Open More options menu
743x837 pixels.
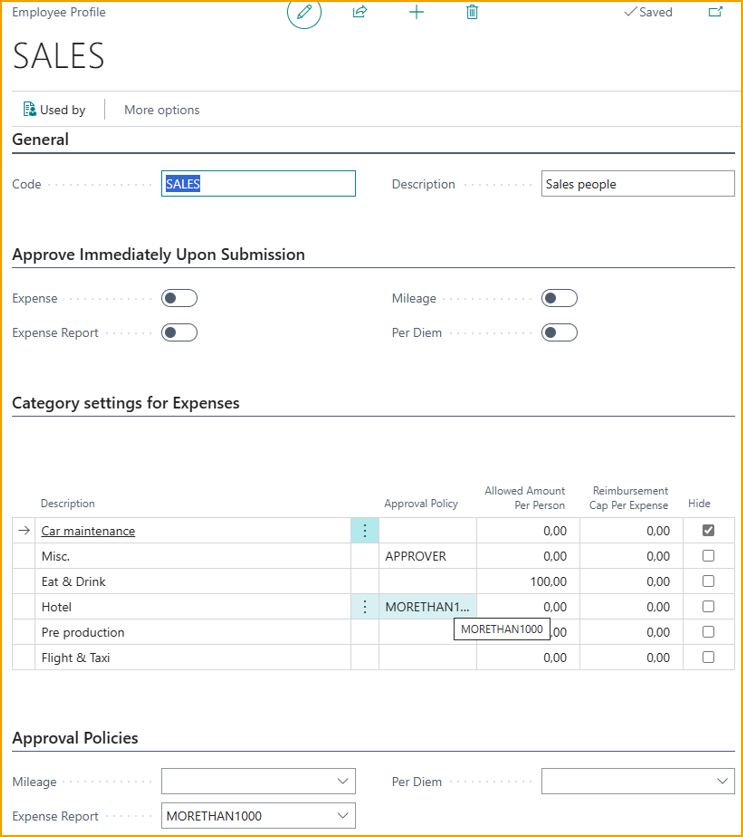(x=162, y=110)
